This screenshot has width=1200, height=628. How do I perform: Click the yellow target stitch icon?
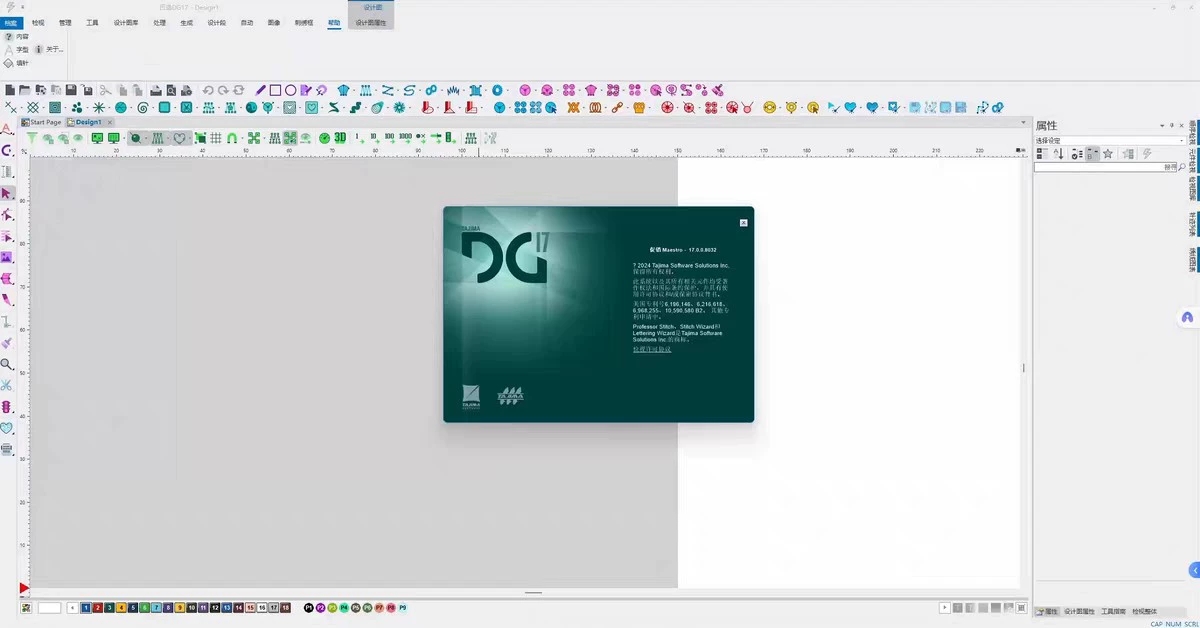coord(769,107)
